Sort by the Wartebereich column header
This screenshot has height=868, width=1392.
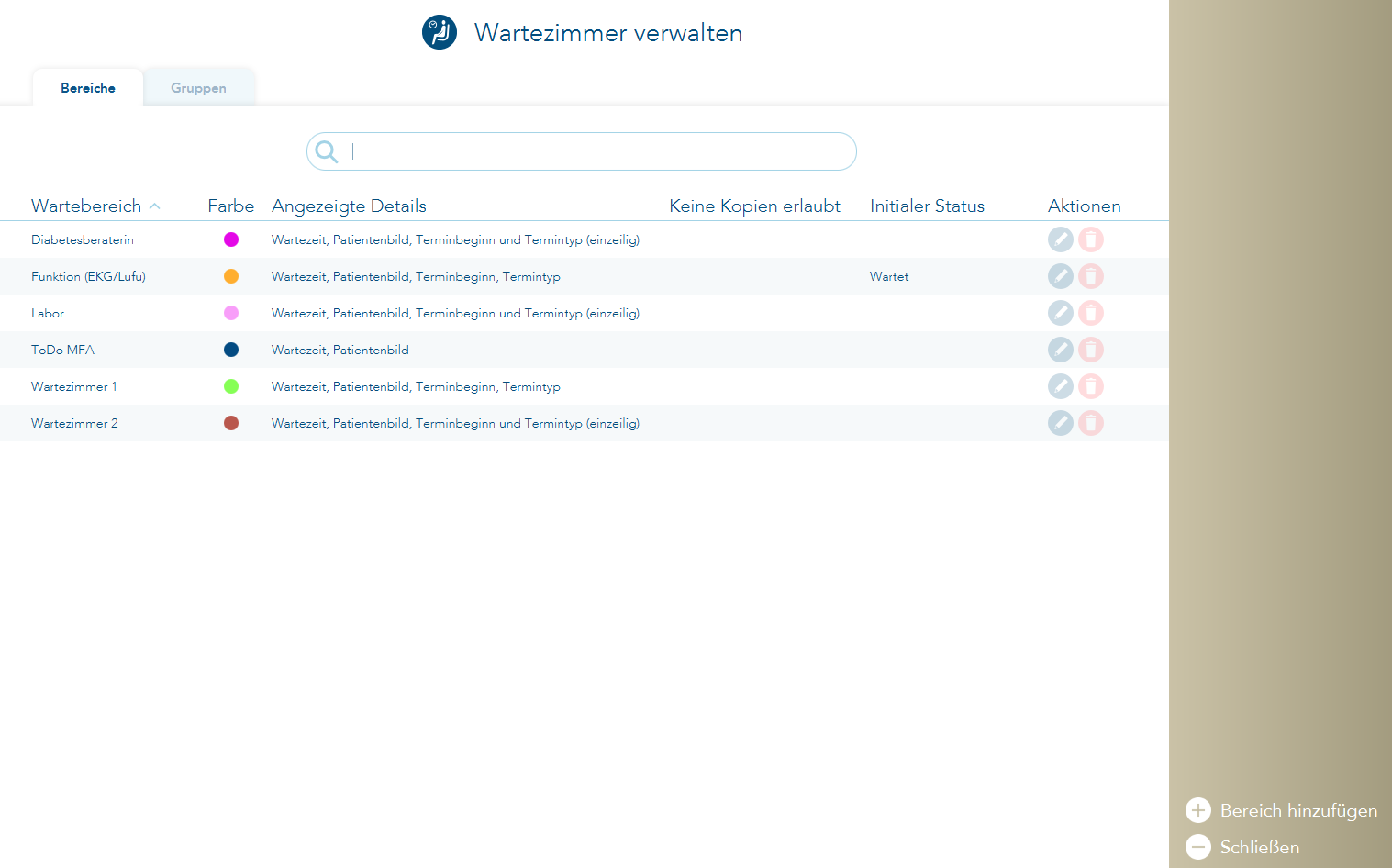tap(86, 206)
